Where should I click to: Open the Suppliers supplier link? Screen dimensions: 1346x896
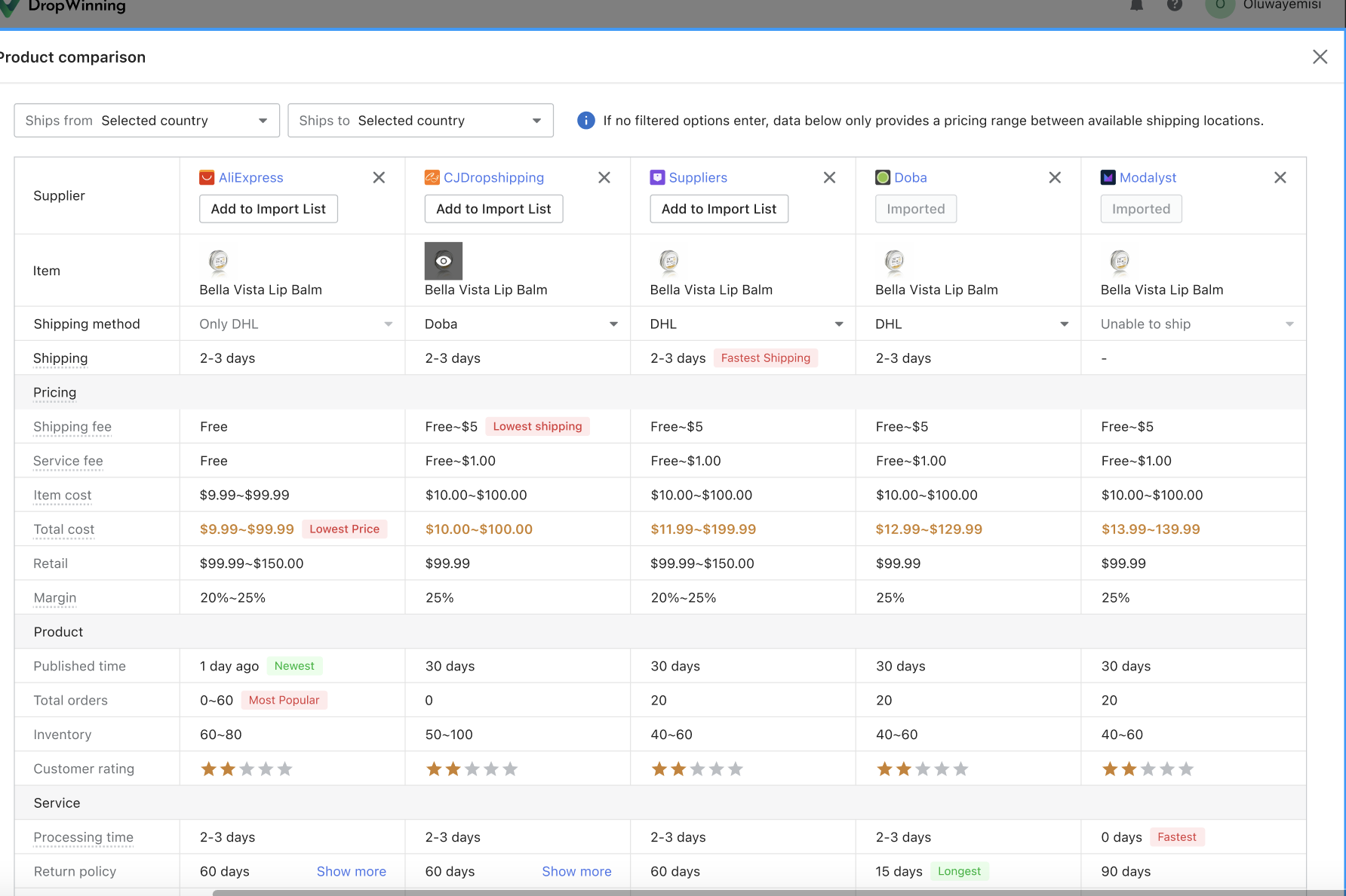[698, 177]
